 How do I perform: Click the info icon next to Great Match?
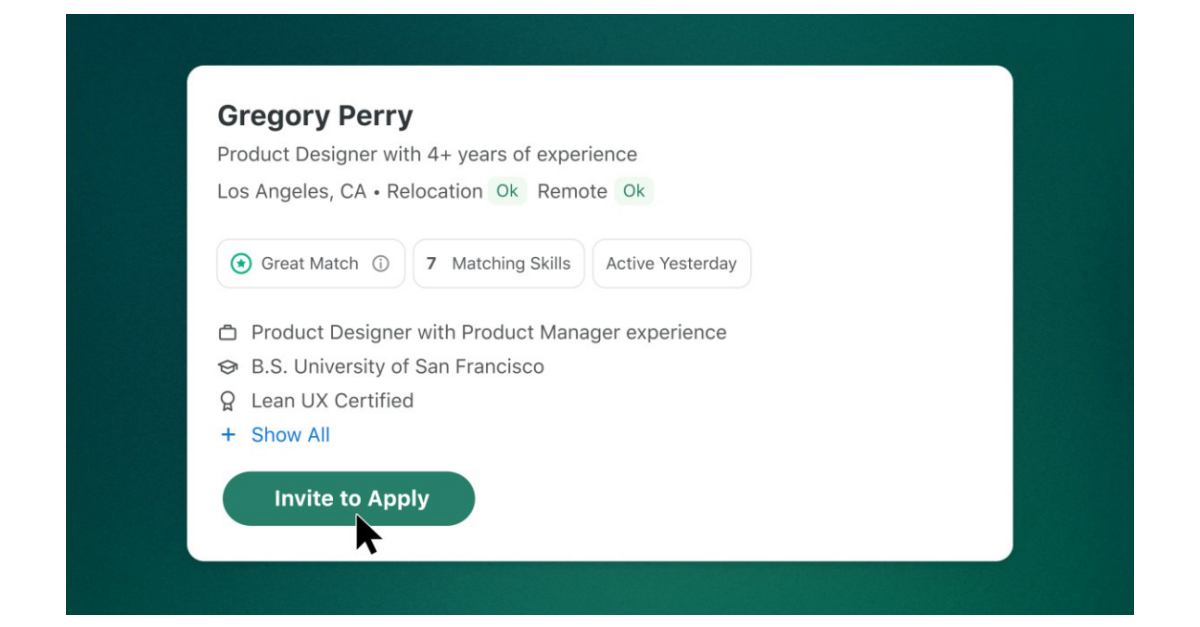[x=383, y=263]
